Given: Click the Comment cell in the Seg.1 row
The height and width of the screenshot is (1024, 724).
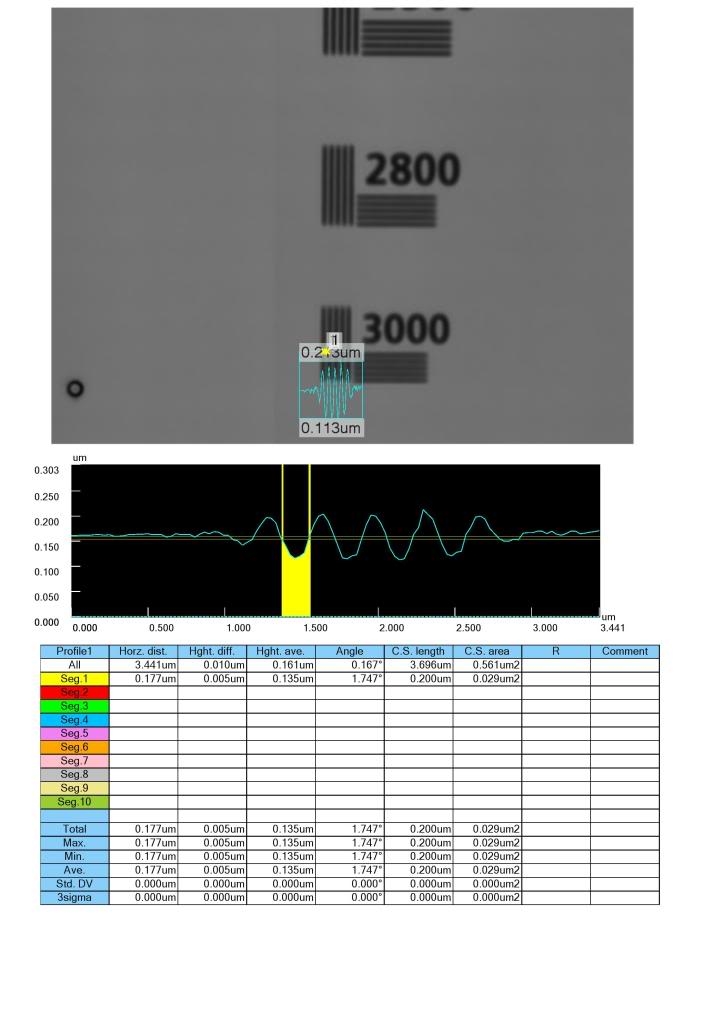Looking at the screenshot, I should [x=625, y=678].
